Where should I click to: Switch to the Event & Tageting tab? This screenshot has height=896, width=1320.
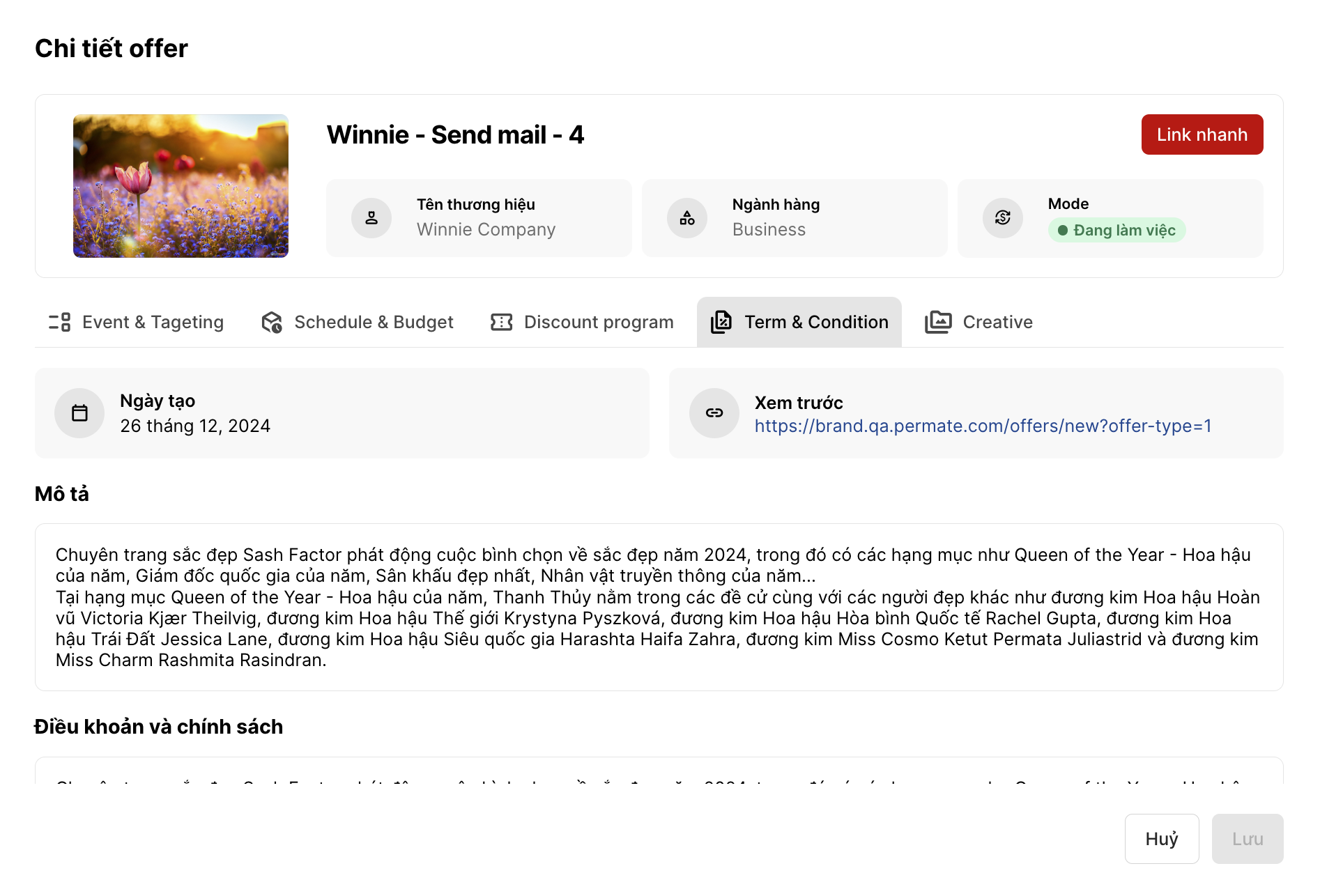click(153, 322)
